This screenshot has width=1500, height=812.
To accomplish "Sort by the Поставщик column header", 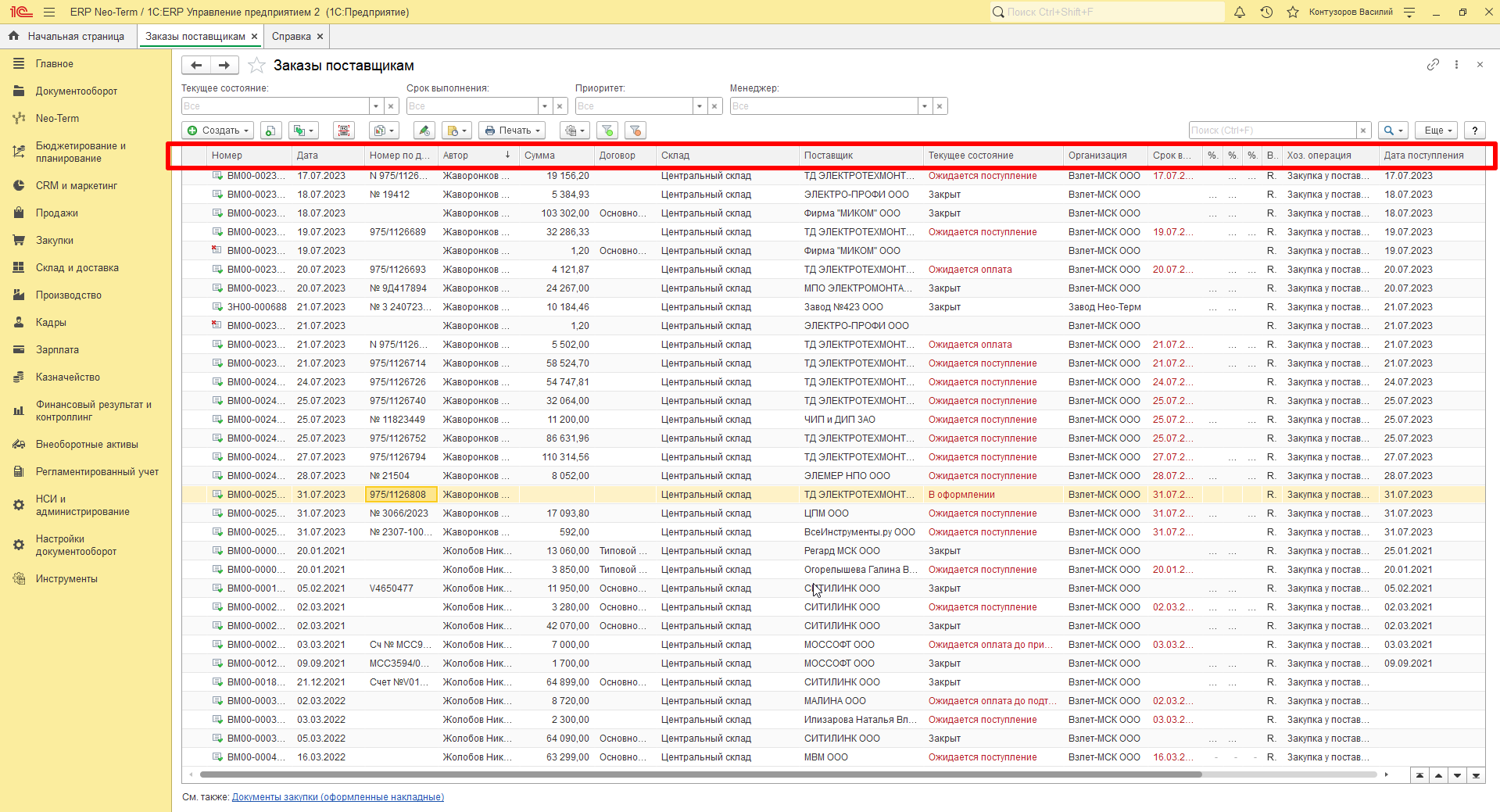I will 861,156.
